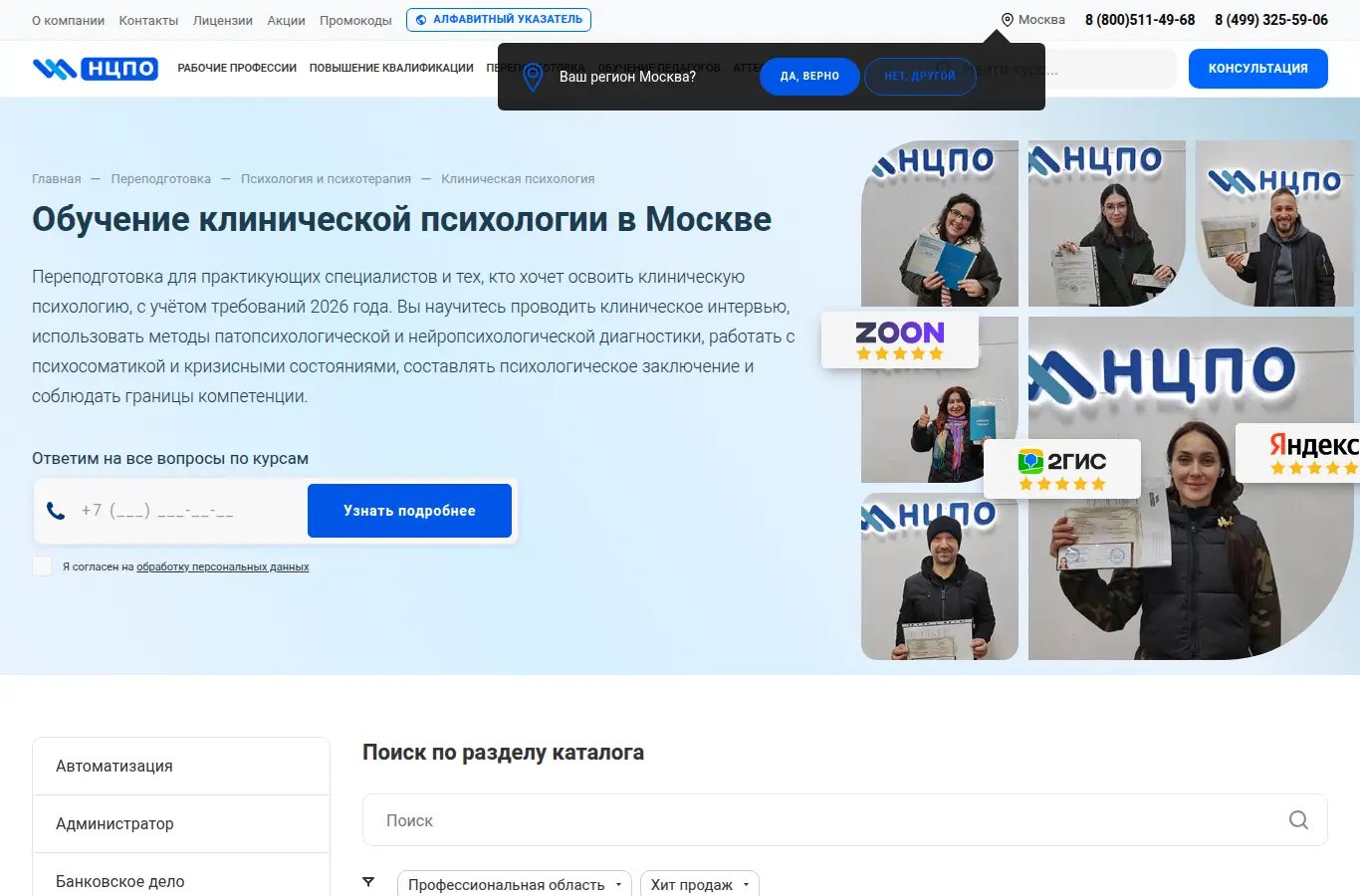This screenshot has width=1360, height=896.
Task: Open the 2ГИС rating badge
Action: (1062, 469)
